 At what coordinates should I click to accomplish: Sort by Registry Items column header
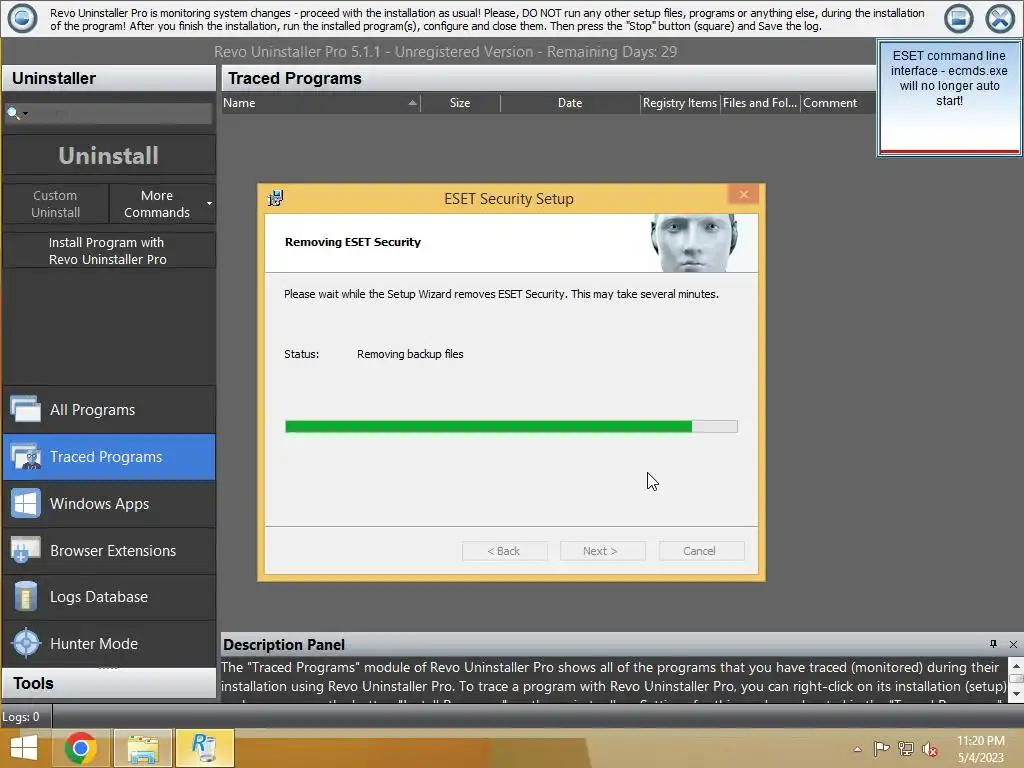(680, 103)
